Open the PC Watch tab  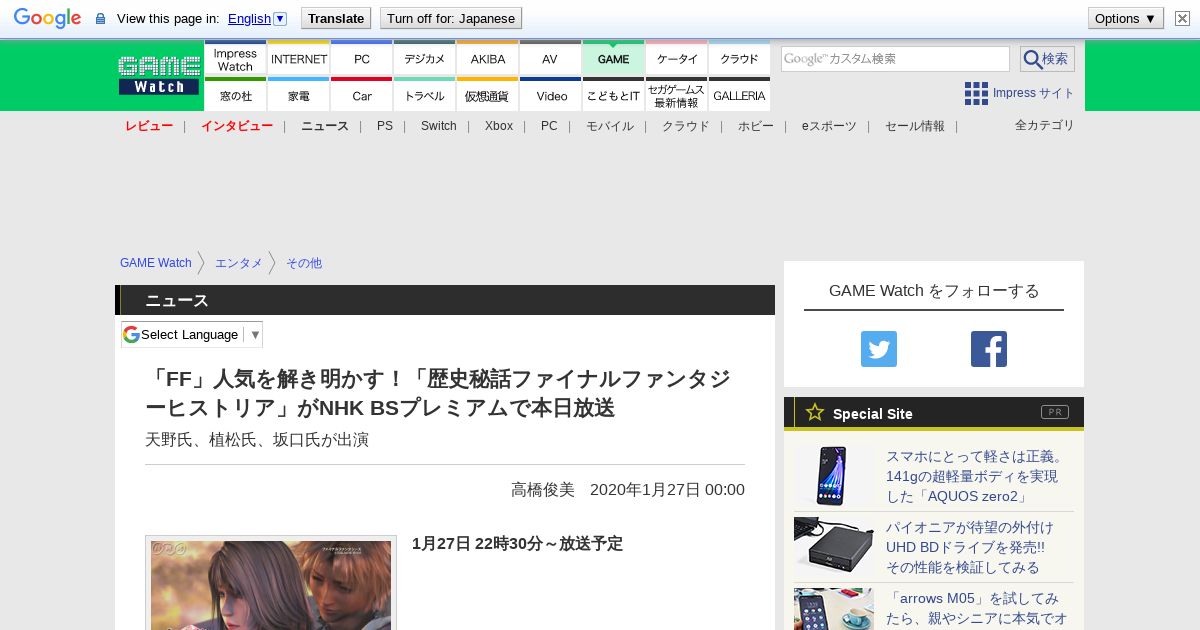pos(362,58)
